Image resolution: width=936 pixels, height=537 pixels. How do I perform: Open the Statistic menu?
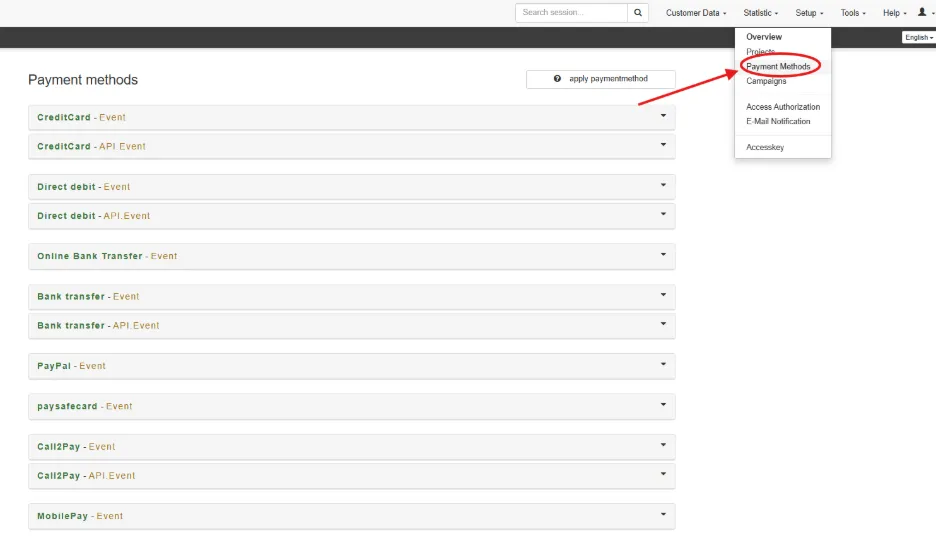[760, 13]
